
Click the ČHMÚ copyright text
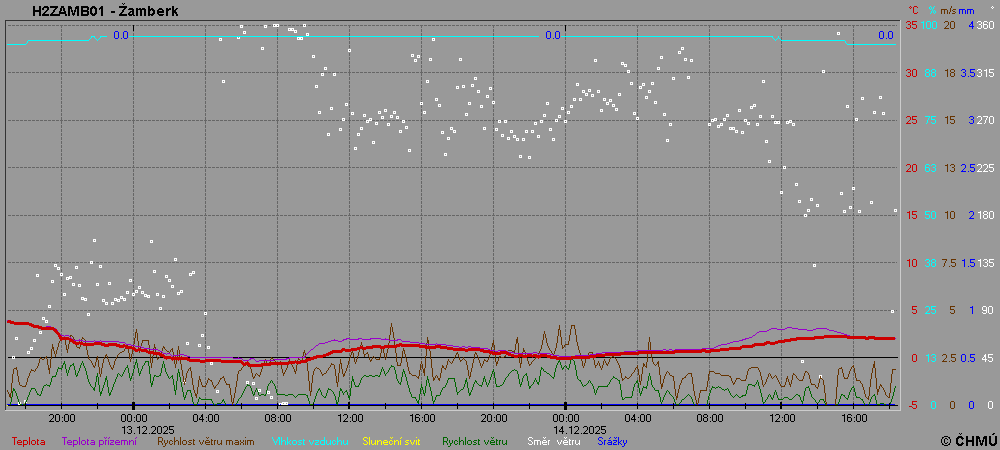point(969,440)
